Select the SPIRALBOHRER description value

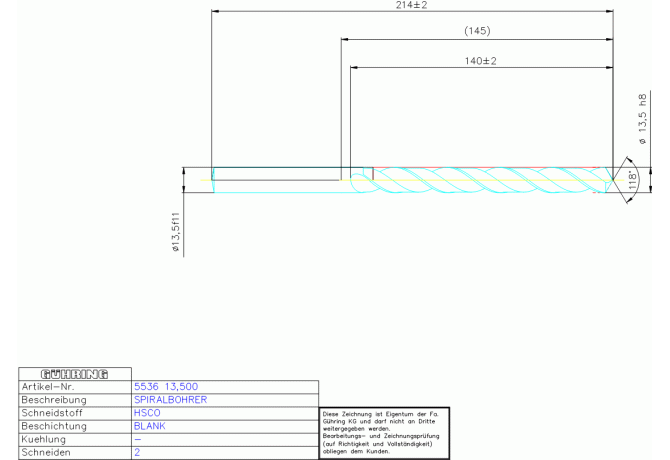tap(170, 398)
